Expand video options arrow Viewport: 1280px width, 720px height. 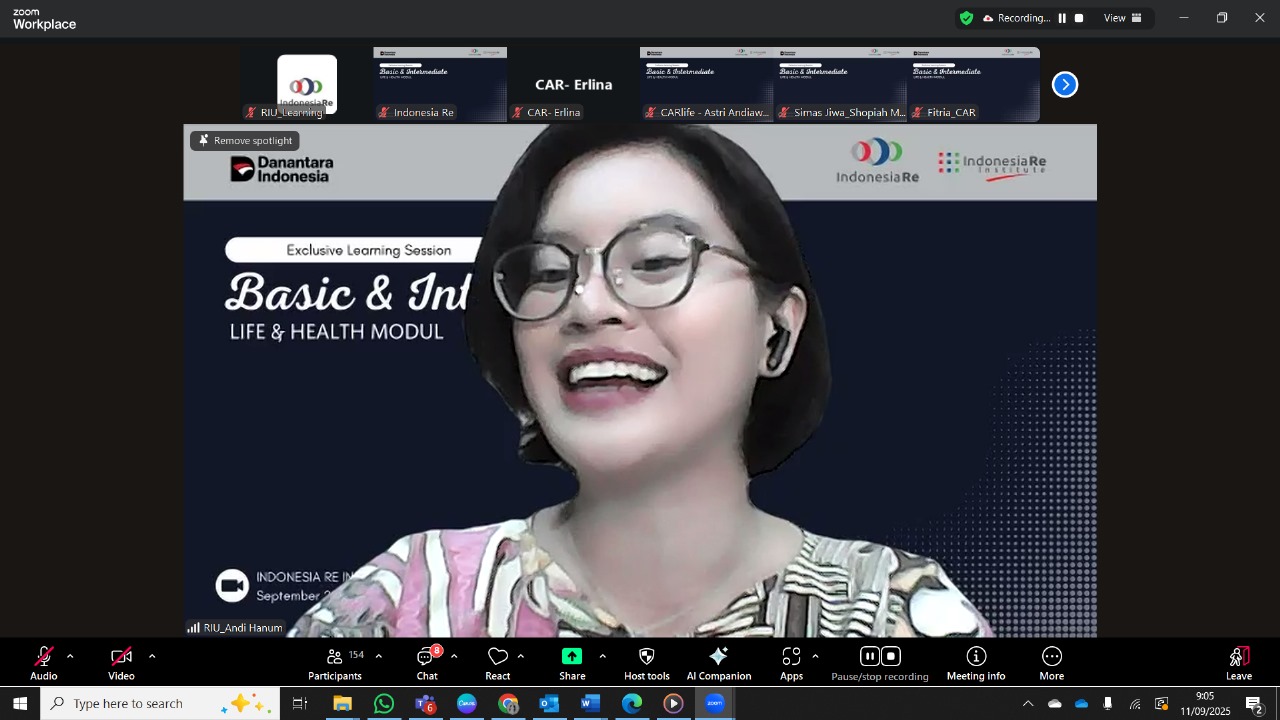pos(152,656)
